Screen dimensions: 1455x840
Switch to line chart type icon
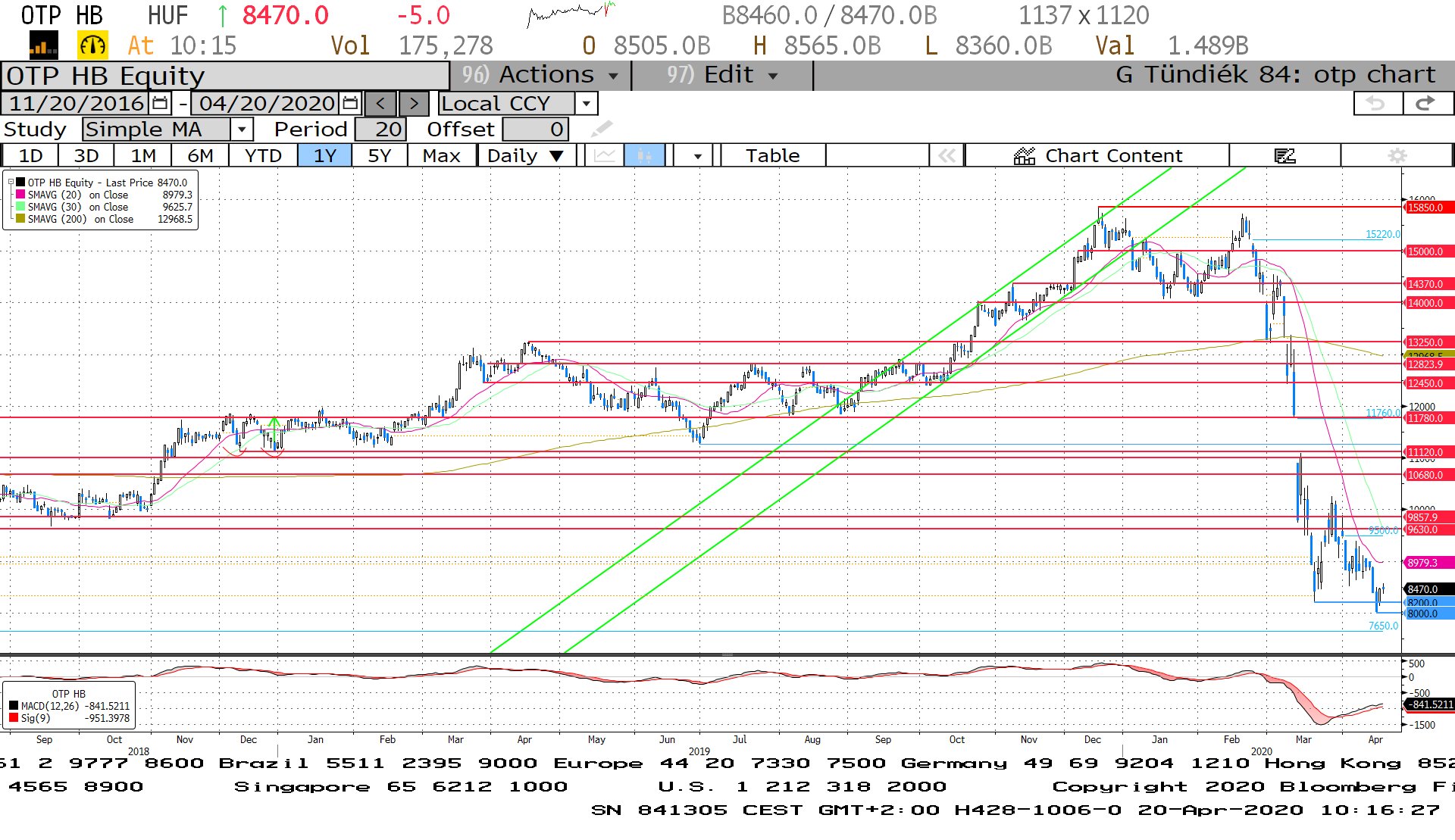[604, 155]
